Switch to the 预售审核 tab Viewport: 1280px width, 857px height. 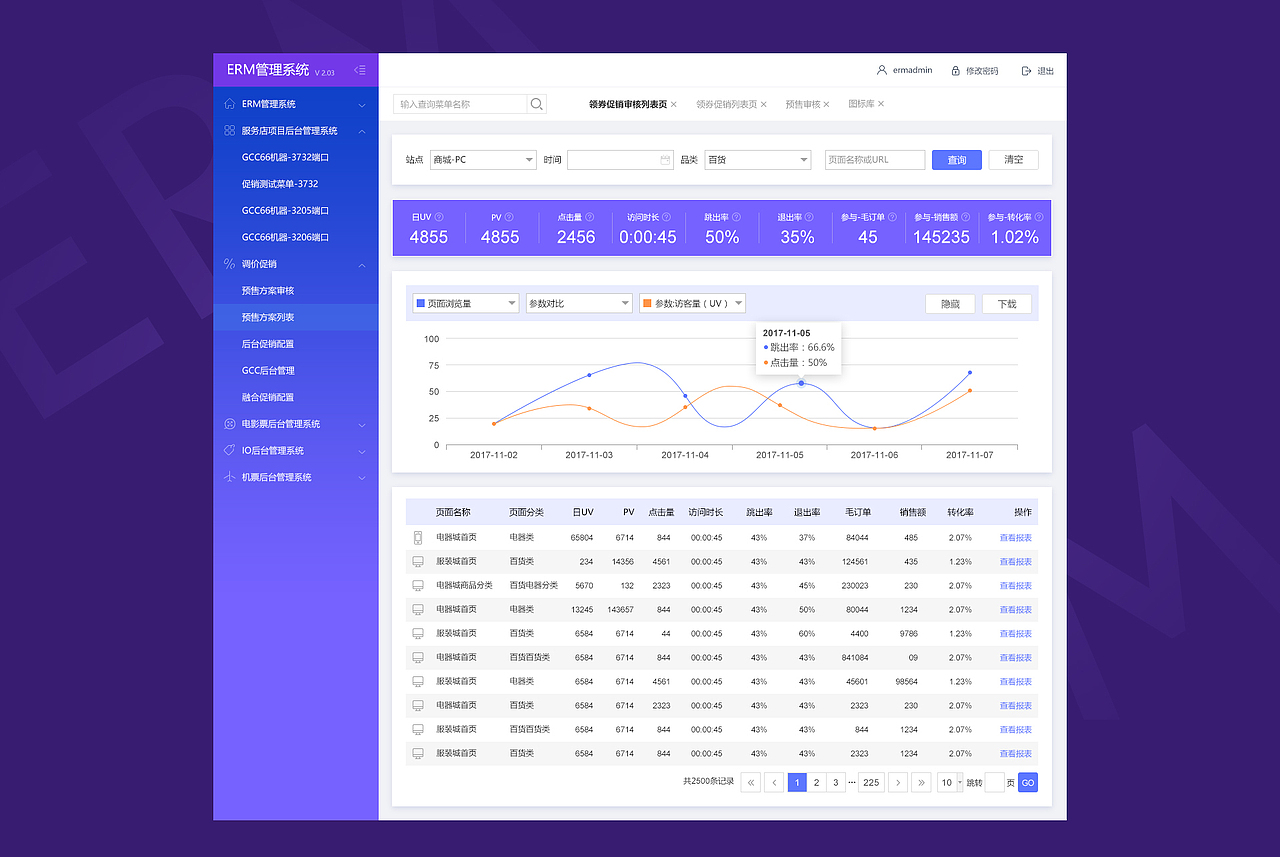(802, 104)
